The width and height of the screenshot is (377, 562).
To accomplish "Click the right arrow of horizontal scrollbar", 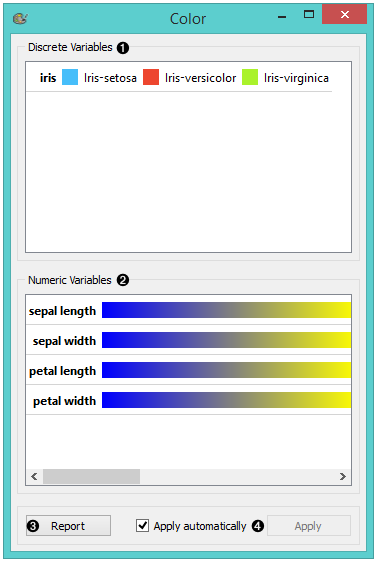I will point(343,476).
